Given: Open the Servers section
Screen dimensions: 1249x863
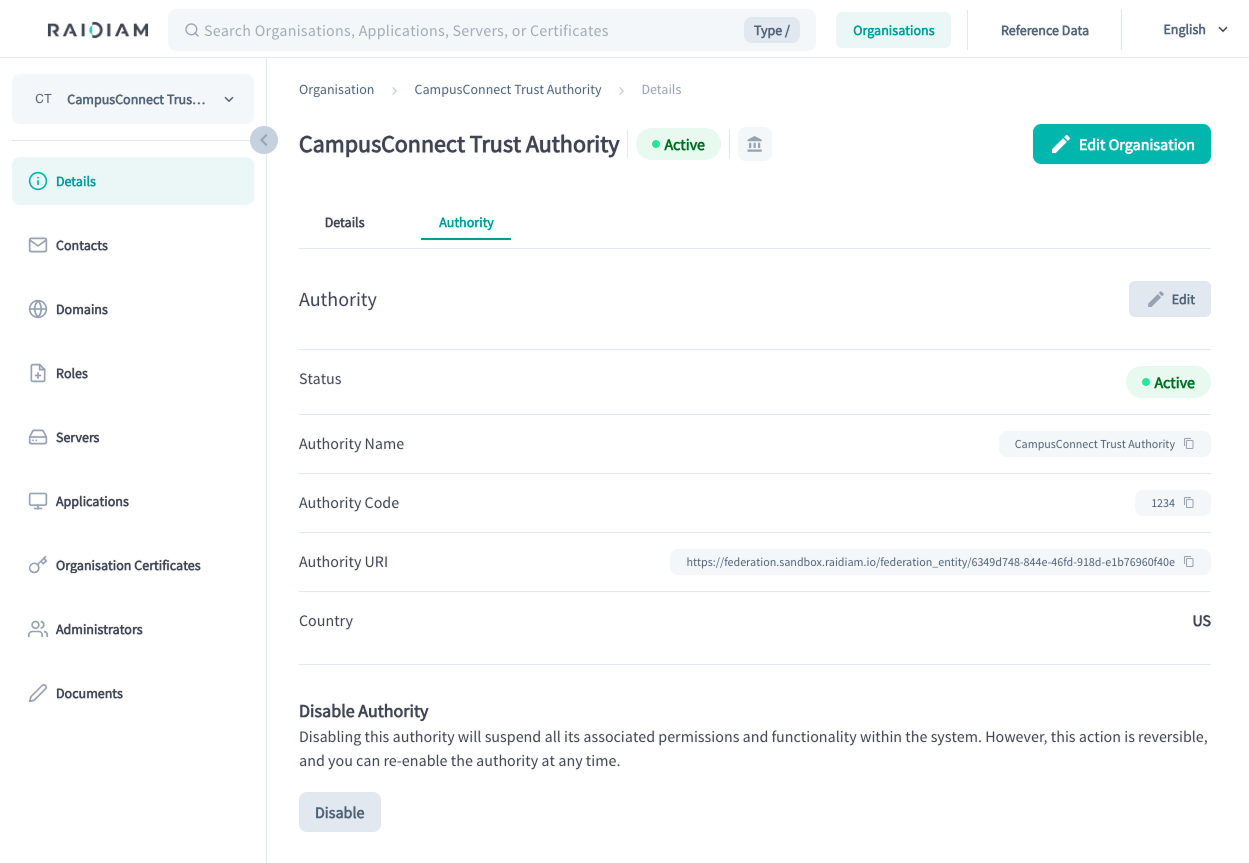Looking at the screenshot, I should coord(78,437).
